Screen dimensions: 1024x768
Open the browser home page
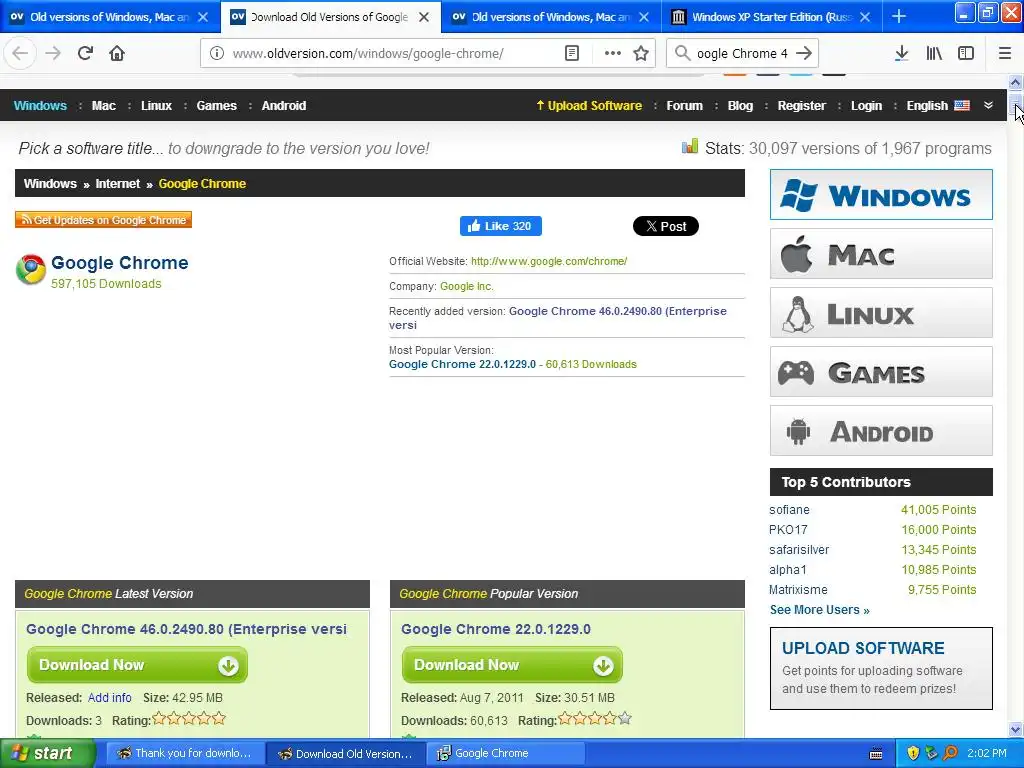point(117,53)
